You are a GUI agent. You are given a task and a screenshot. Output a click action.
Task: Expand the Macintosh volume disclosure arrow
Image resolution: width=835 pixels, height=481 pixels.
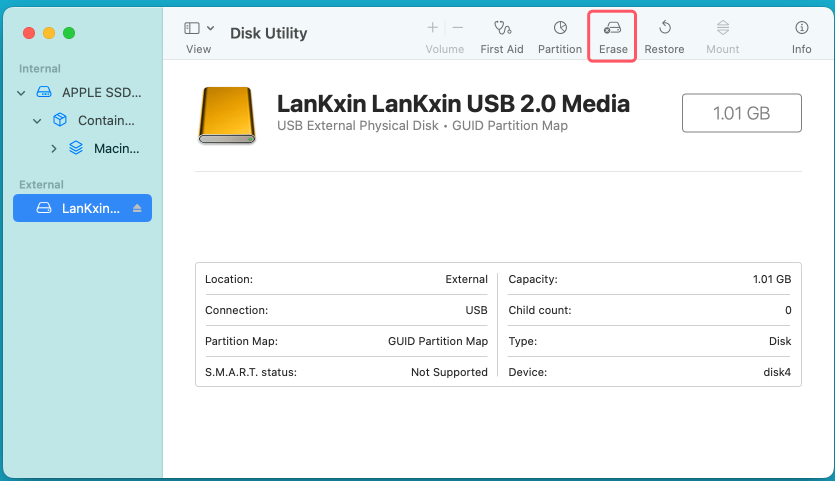pyautogui.click(x=54, y=149)
